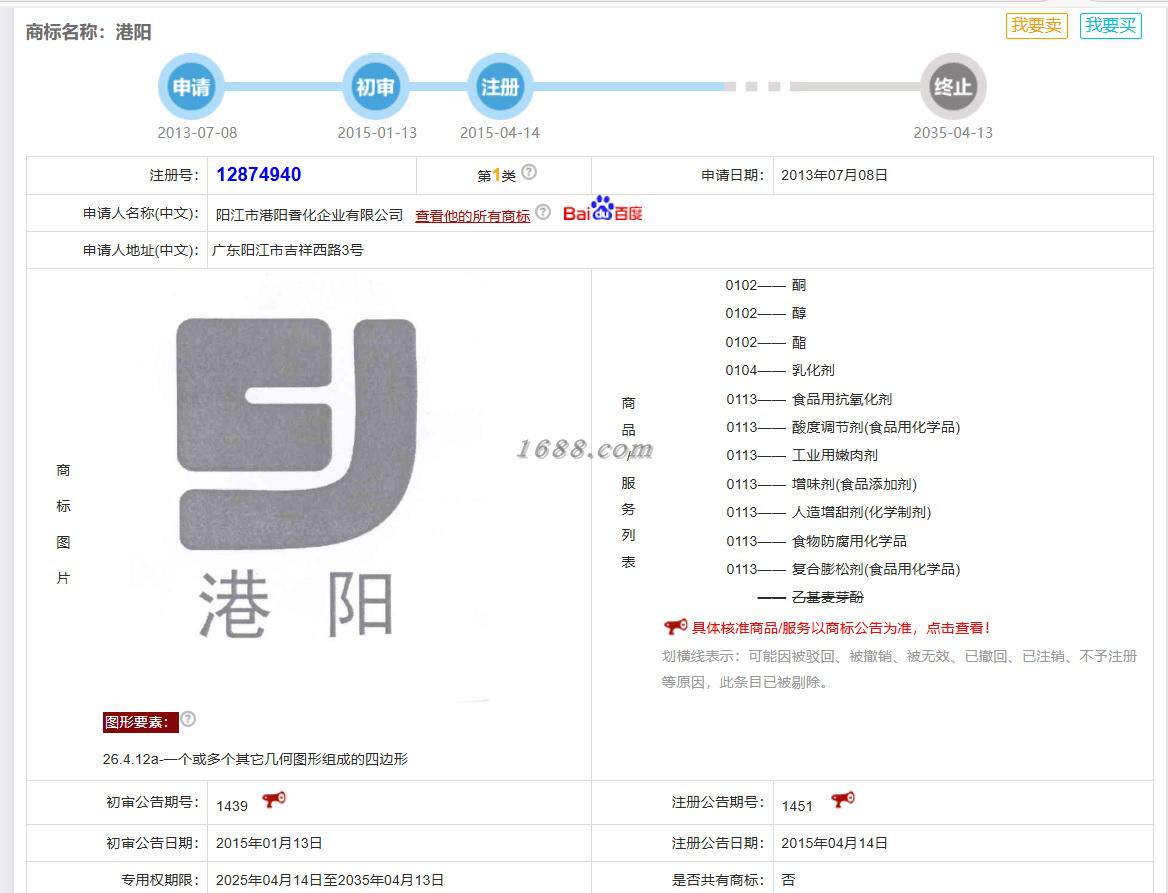Open the 港阳 trademark image

tap(296, 477)
